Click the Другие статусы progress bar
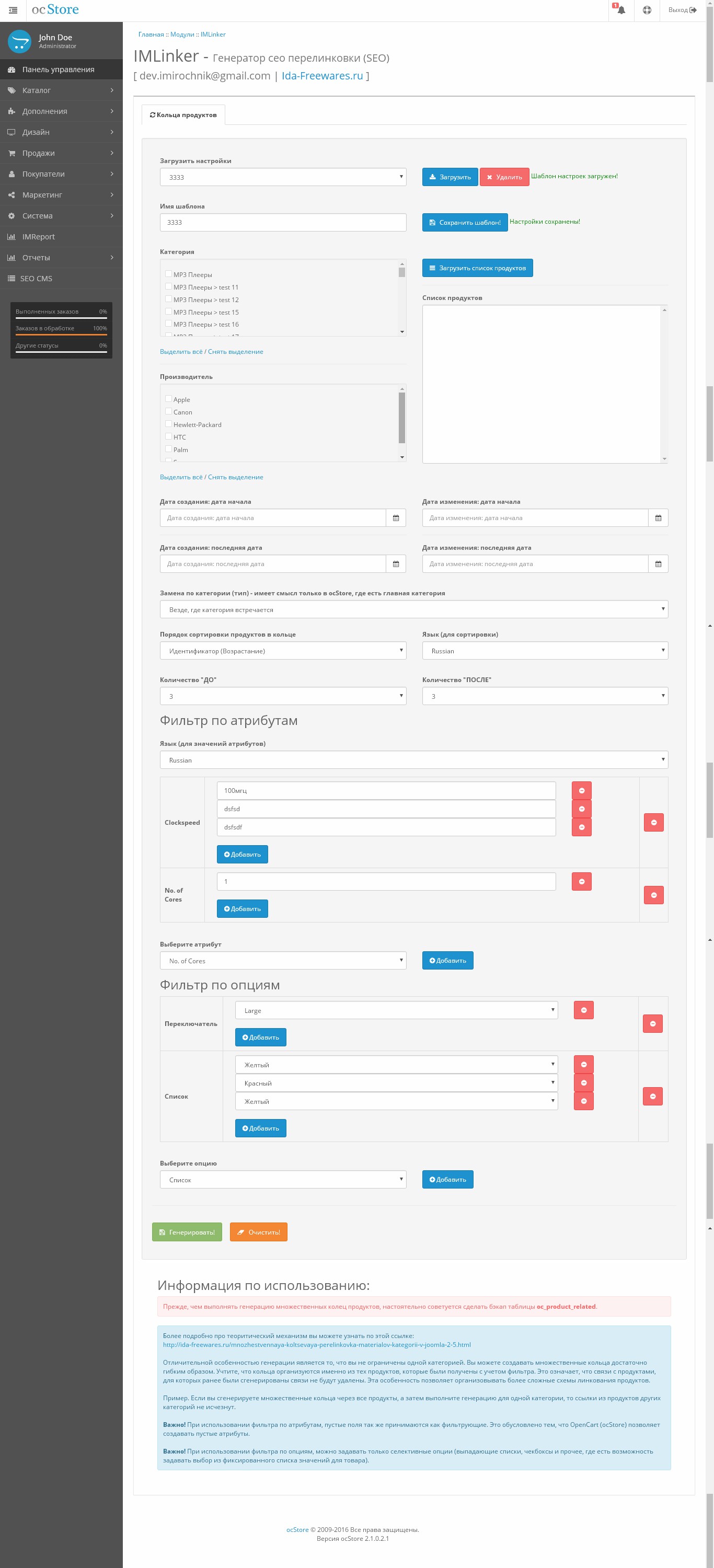Image resolution: width=714 pixels, height=1568 pixels. [61, 352]
